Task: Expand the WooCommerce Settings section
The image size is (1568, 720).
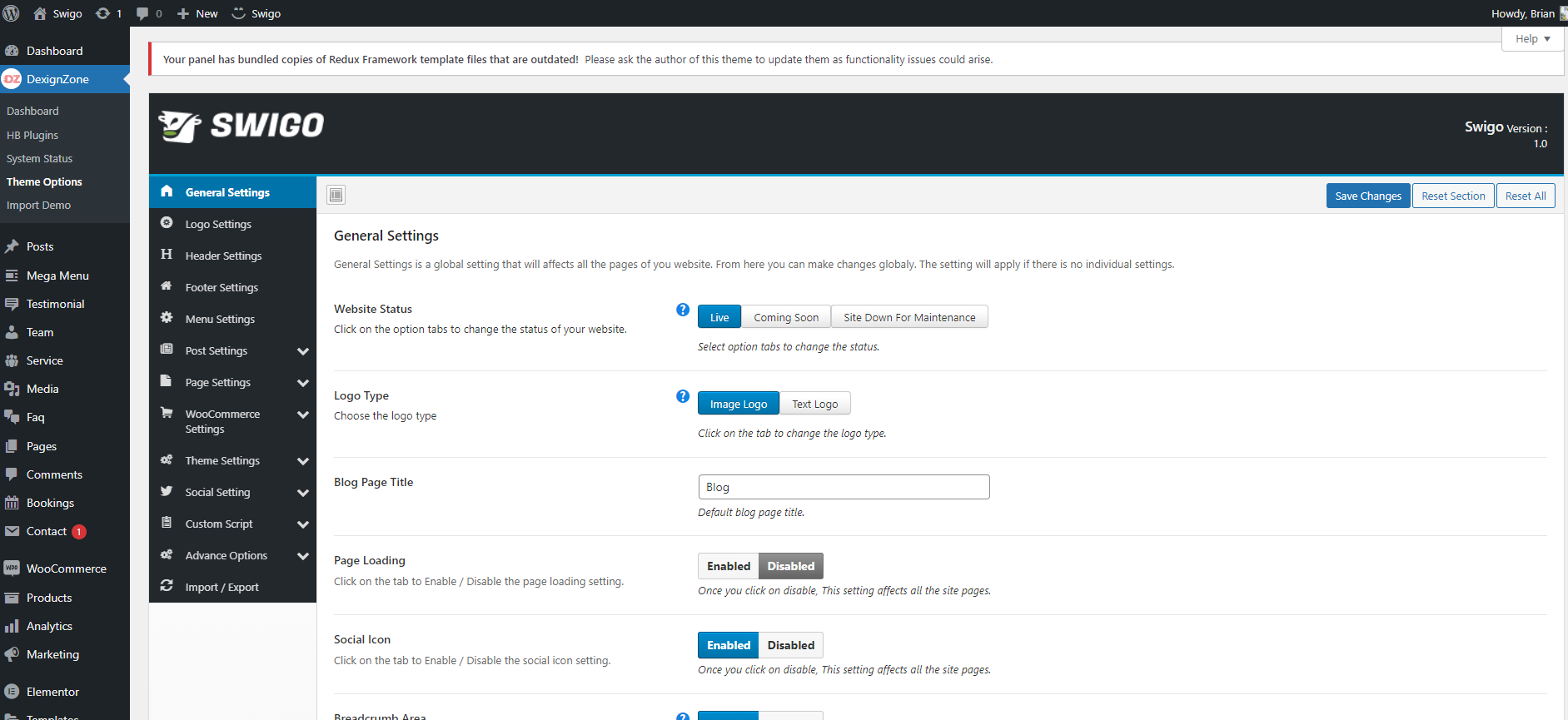Action: pyautogui.click(x=303, y=415)
